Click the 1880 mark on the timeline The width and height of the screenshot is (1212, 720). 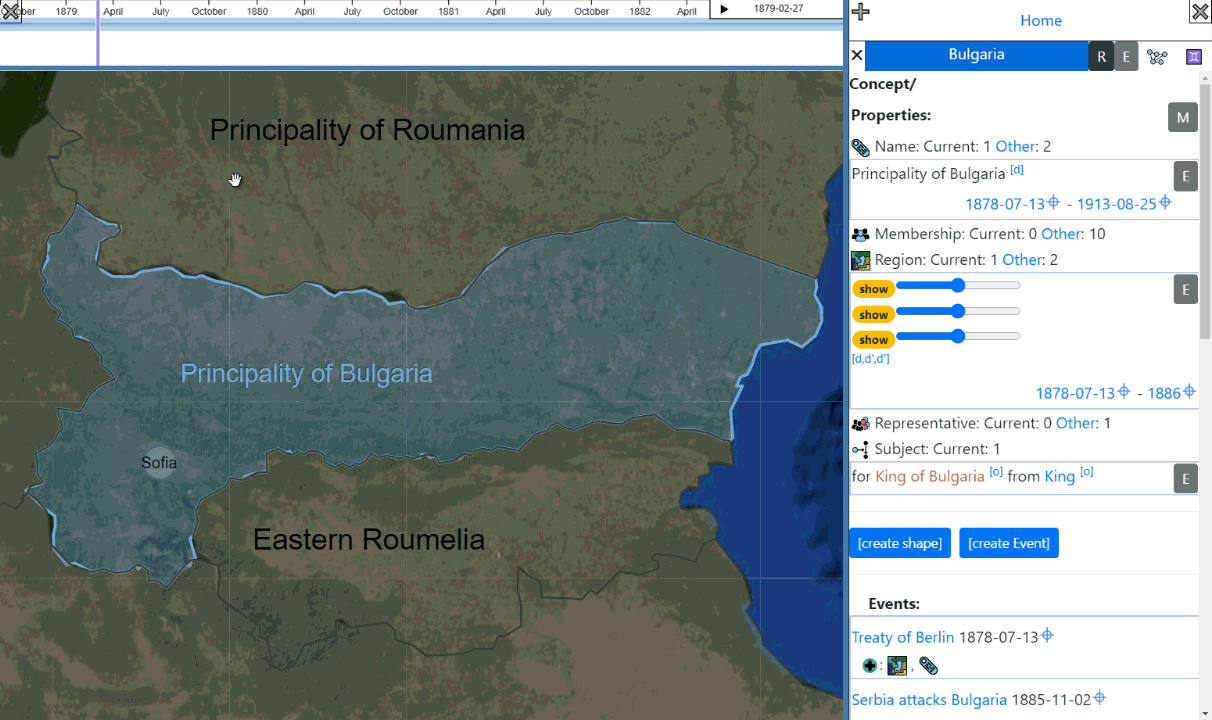[257, 12]
